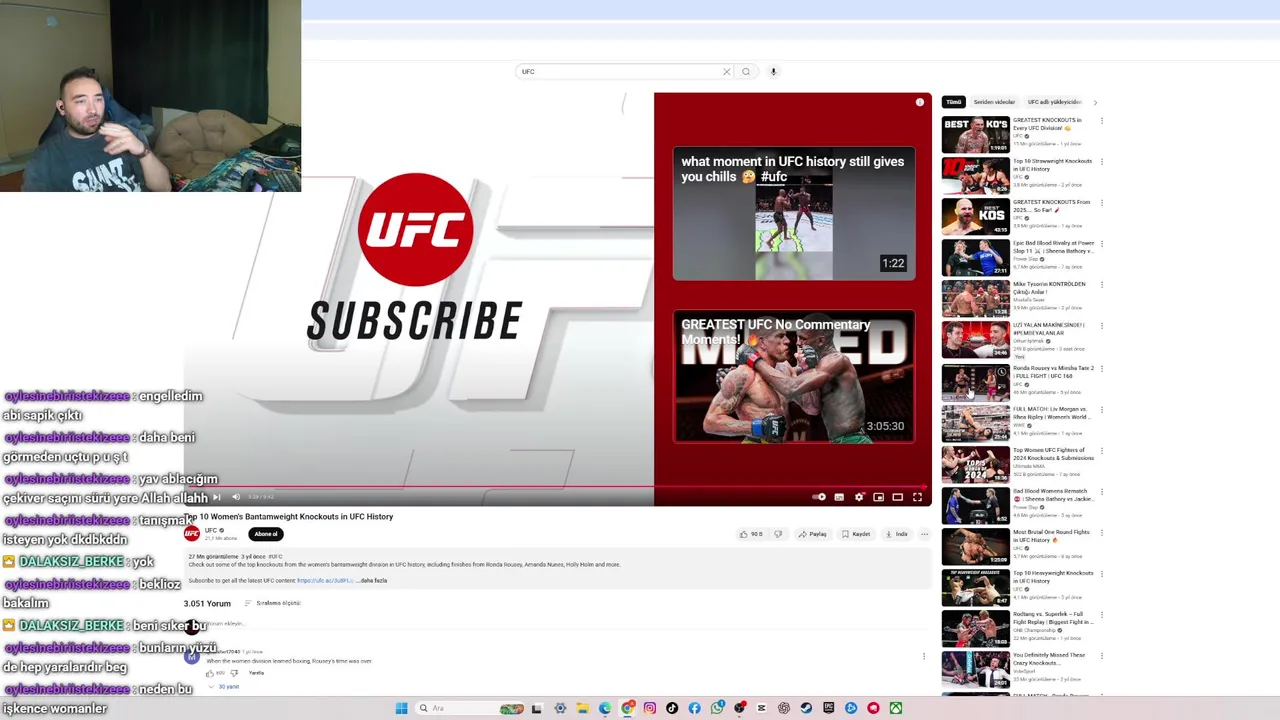Open more actions menu beside İndir
Screen dimensions: 1280x720
coord(924,534)
